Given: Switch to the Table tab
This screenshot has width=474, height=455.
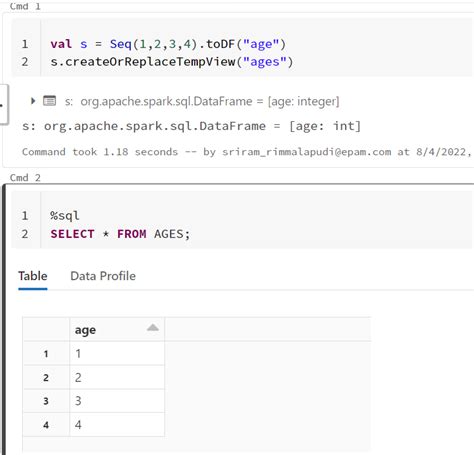Looking at the screenshot, I should pyautogui.click(x=33, y=276).
